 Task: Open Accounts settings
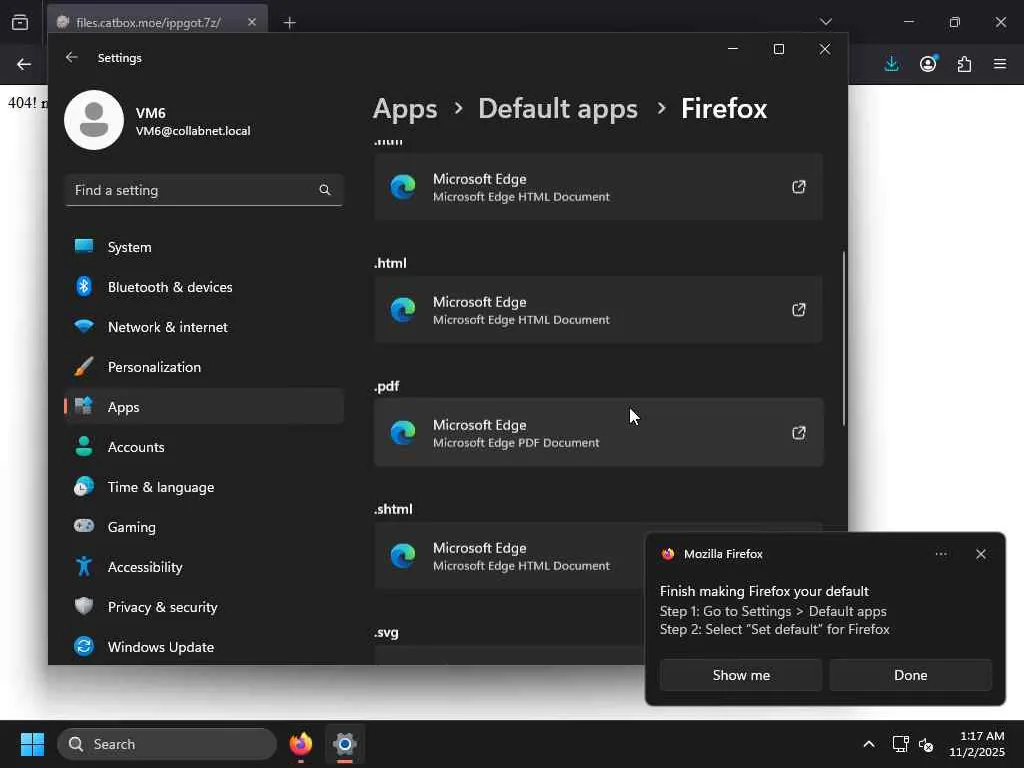click(204, 447)
